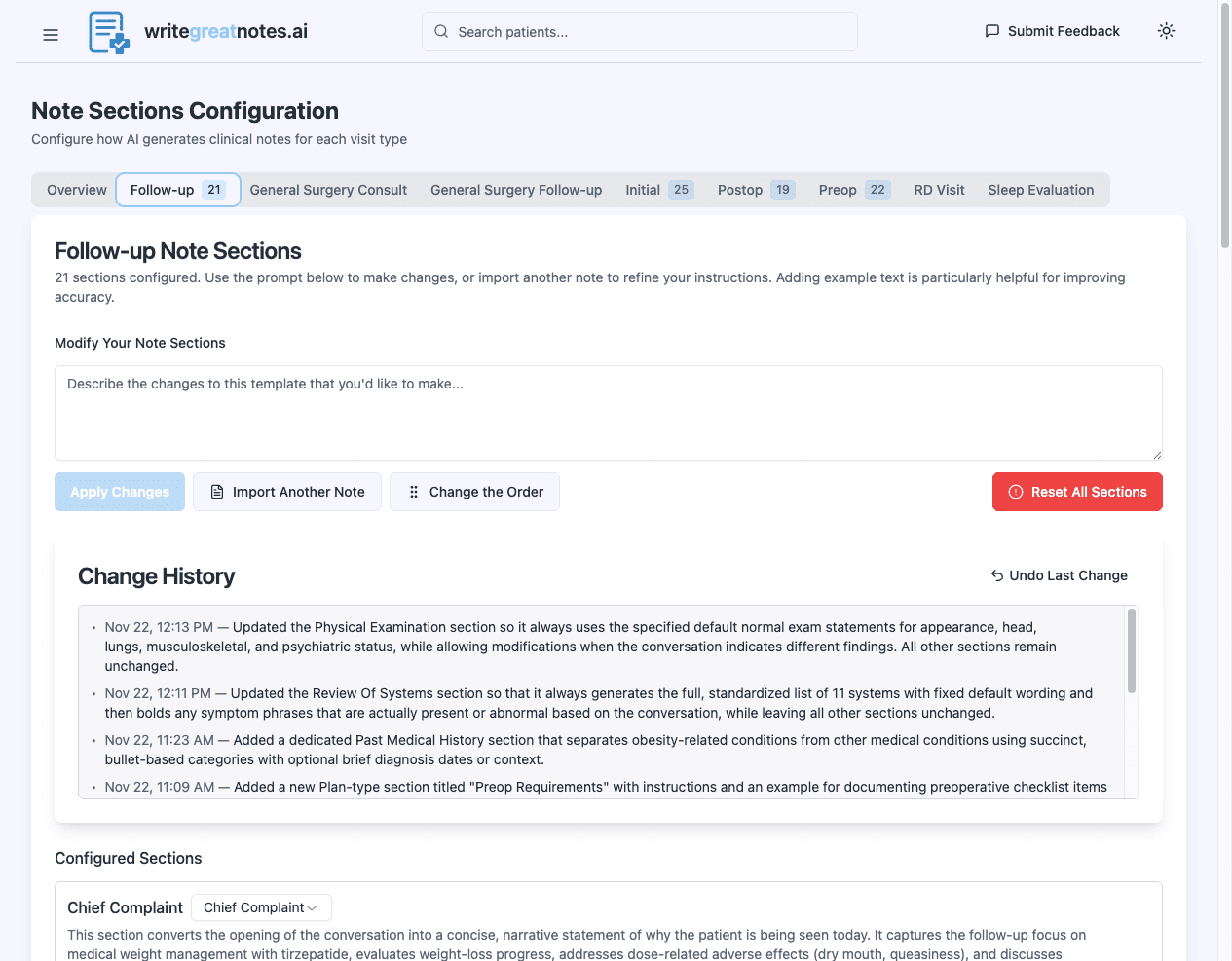Switch to the Overview tab
The height and width of the screenshot is (961, 1232).
tap(77, 190)
